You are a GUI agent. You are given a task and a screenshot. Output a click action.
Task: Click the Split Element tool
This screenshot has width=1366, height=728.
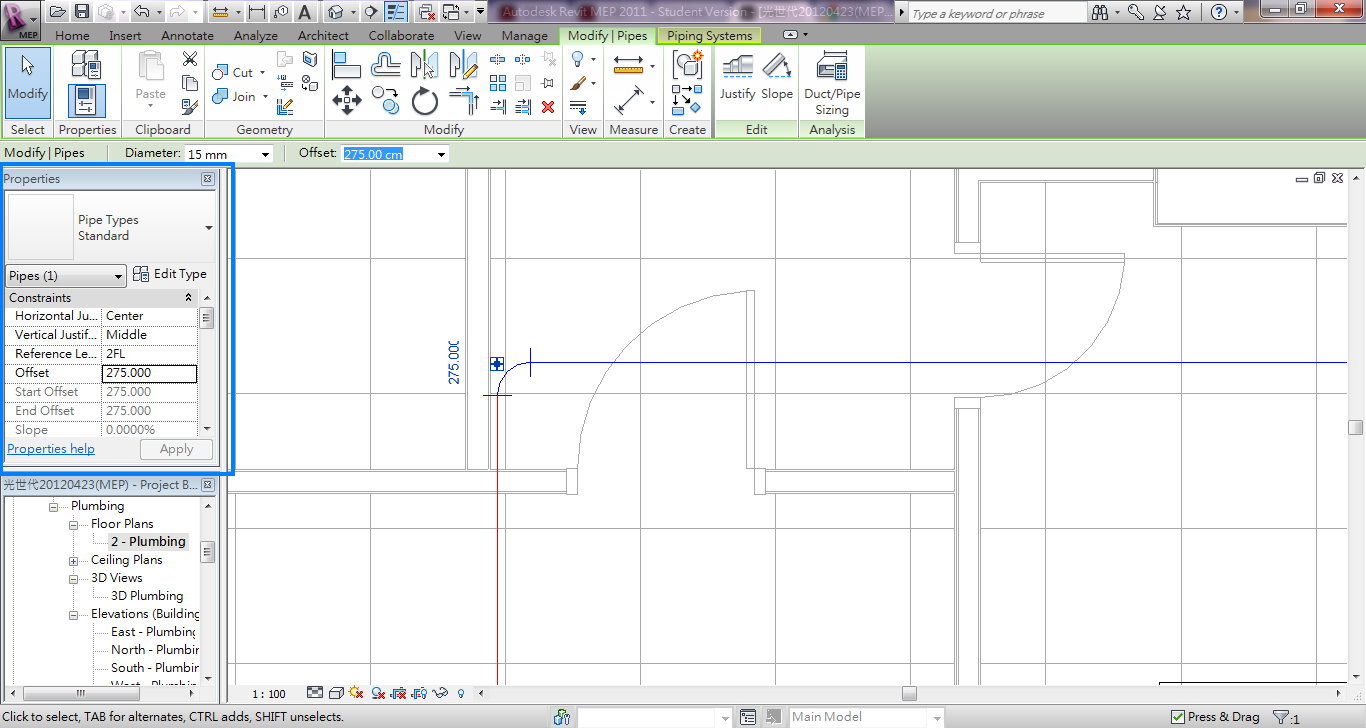pyautogui.click(x=498, y=59)
